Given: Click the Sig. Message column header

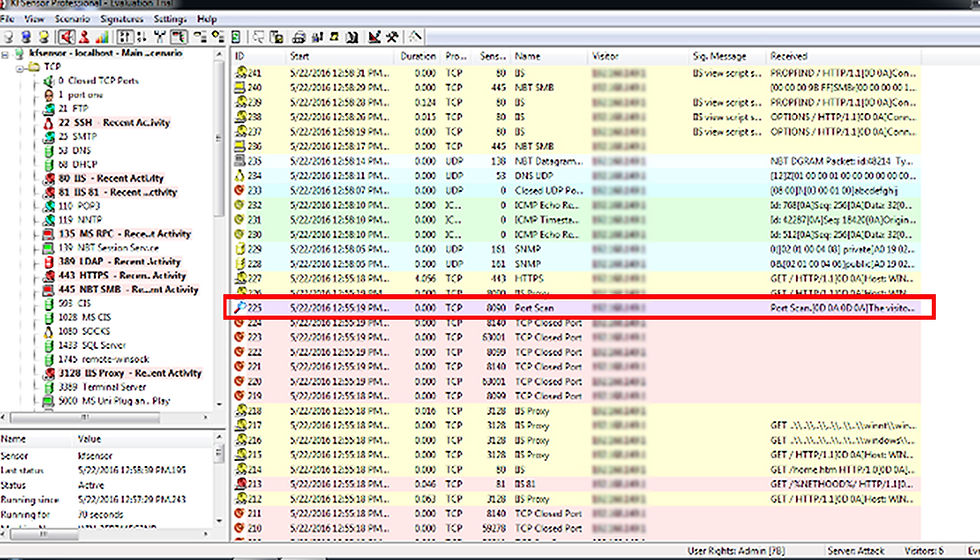Looking at the screenshot, I should (728, 56).
